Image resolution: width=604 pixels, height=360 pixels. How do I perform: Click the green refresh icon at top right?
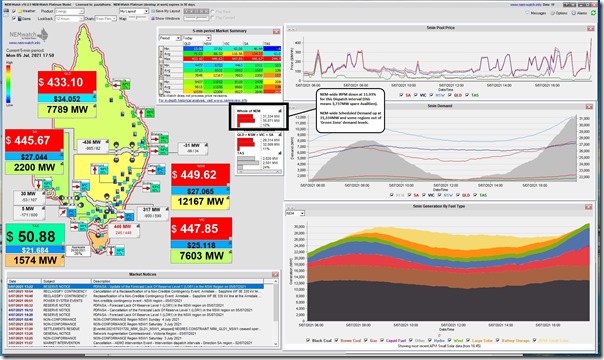tap(594, 13)
